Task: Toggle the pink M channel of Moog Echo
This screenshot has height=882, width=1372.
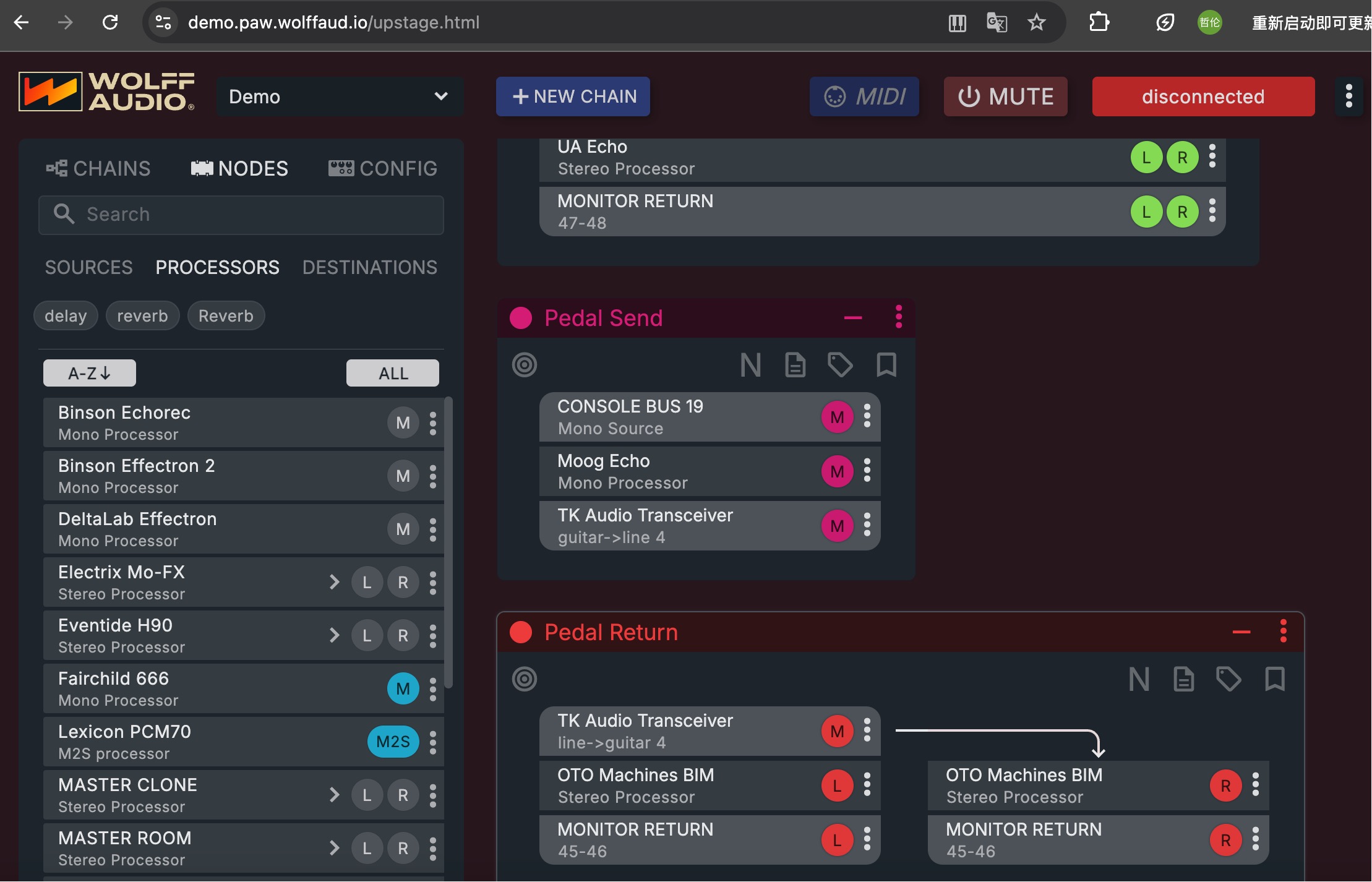Action: pos(837,472)
